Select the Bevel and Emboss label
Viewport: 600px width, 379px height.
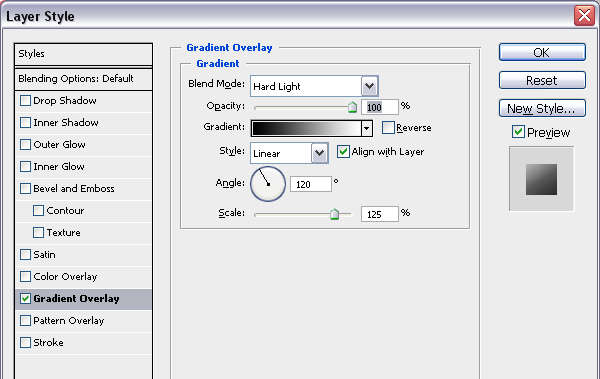(x=74, y=189)
